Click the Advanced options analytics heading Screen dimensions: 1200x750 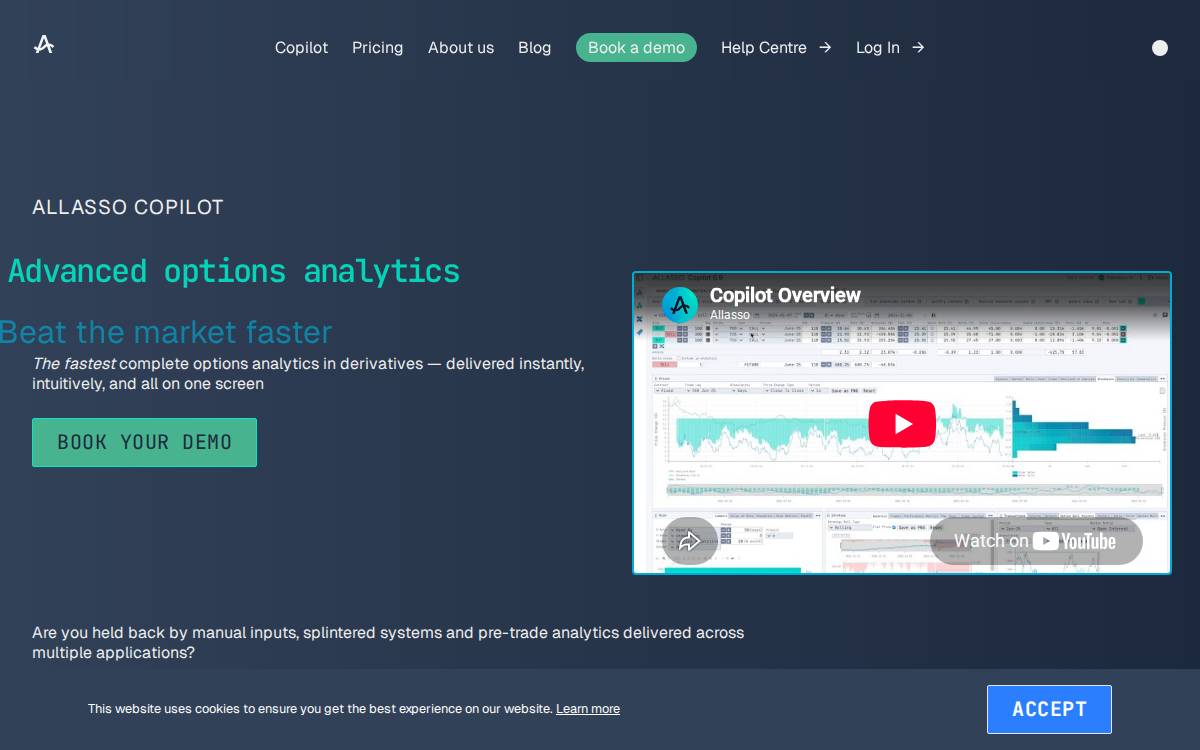[234, 271]
